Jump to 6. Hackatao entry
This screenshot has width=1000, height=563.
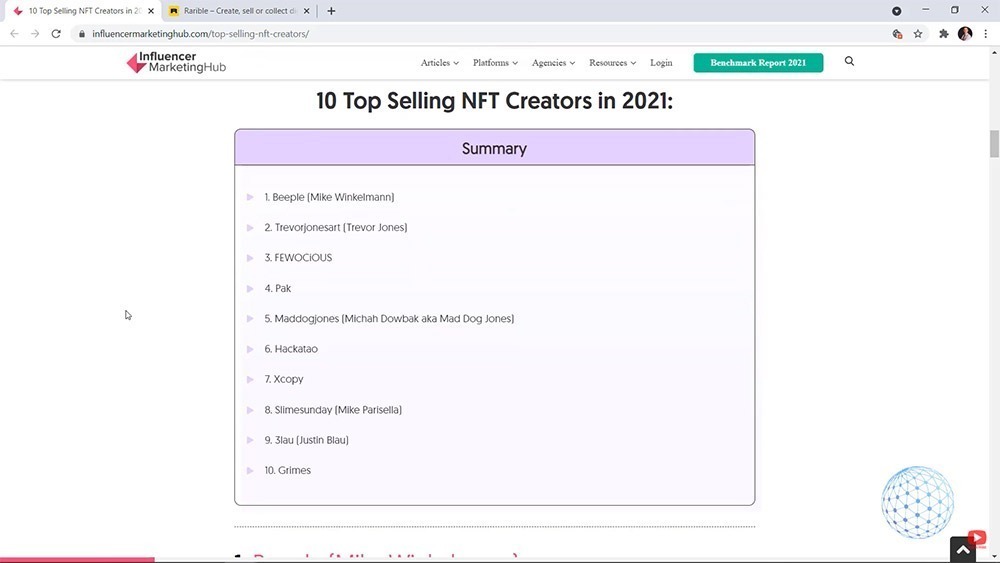pos(291,349)
